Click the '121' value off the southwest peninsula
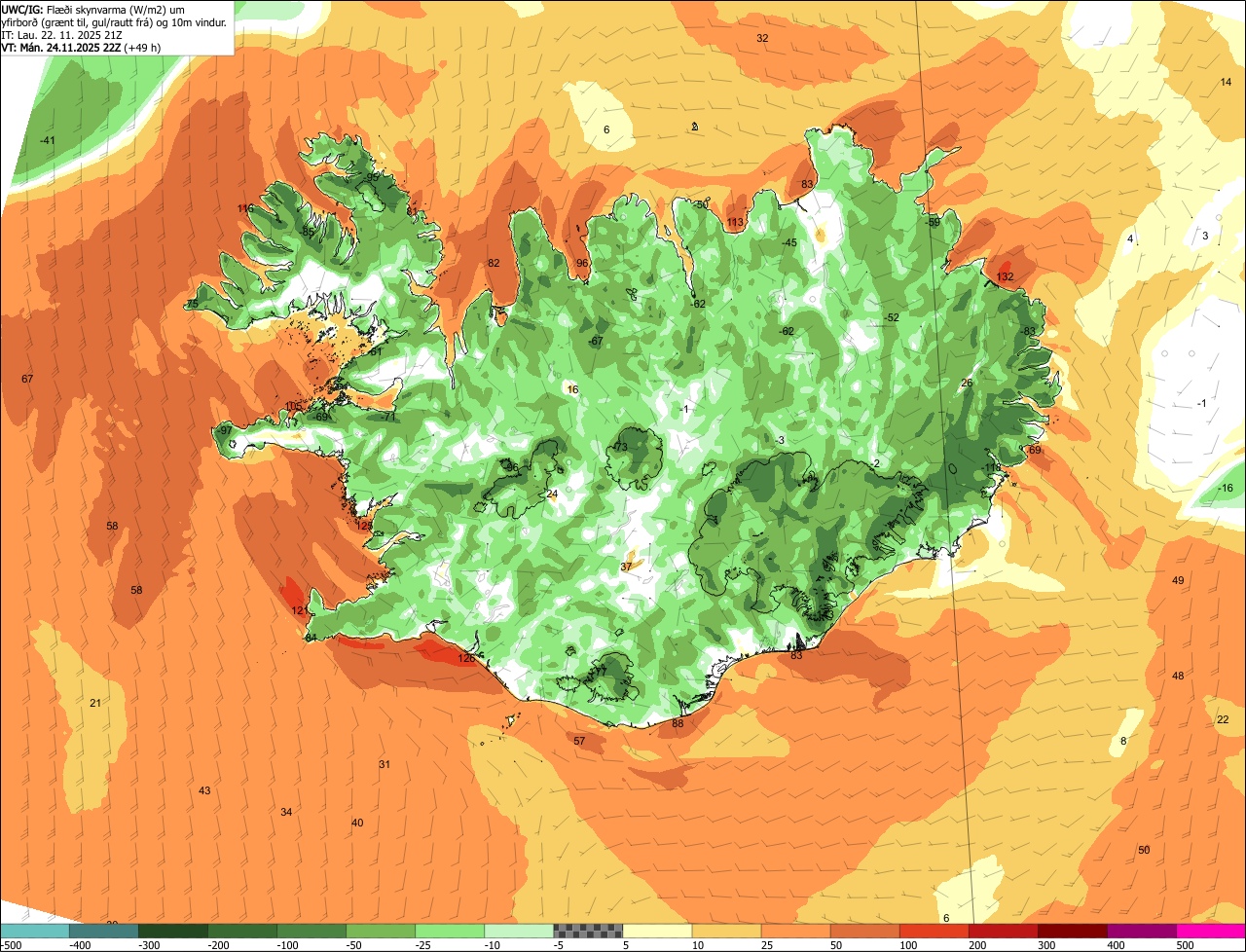This screenshot has height=952, width=1246. (x=300, y=610)
